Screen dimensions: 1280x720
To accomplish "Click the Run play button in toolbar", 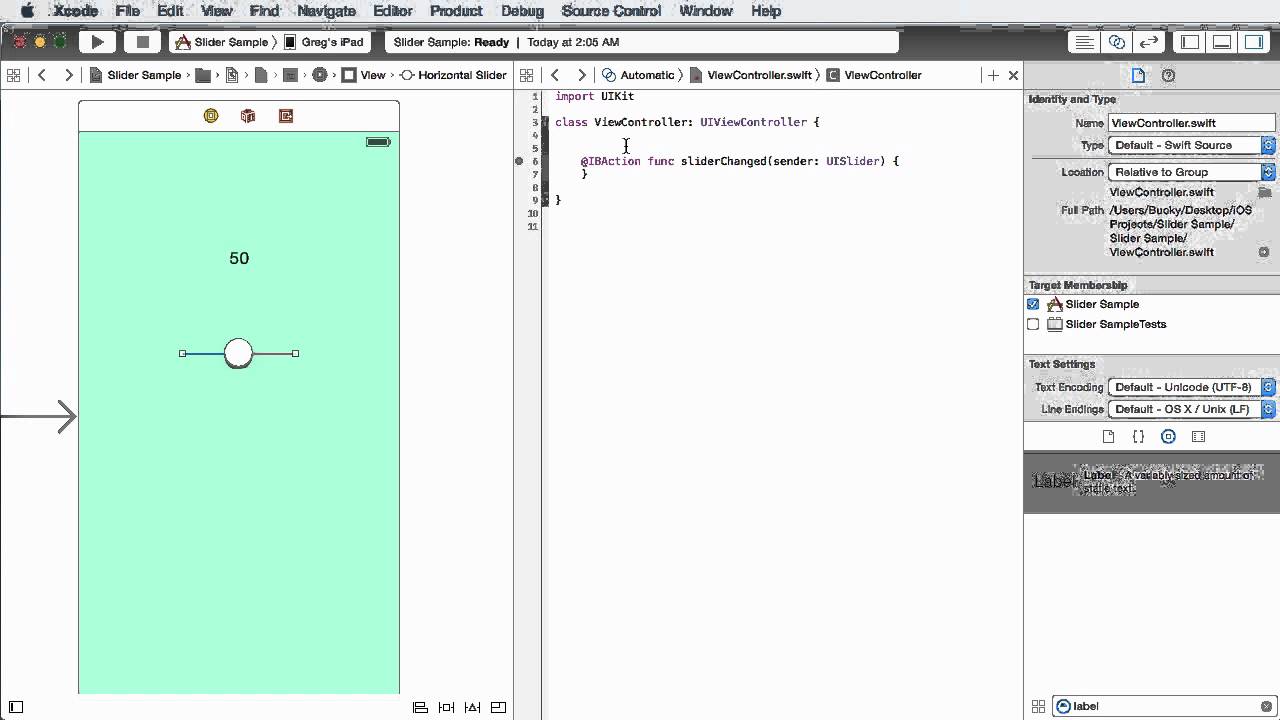I will tap(97, 42).
